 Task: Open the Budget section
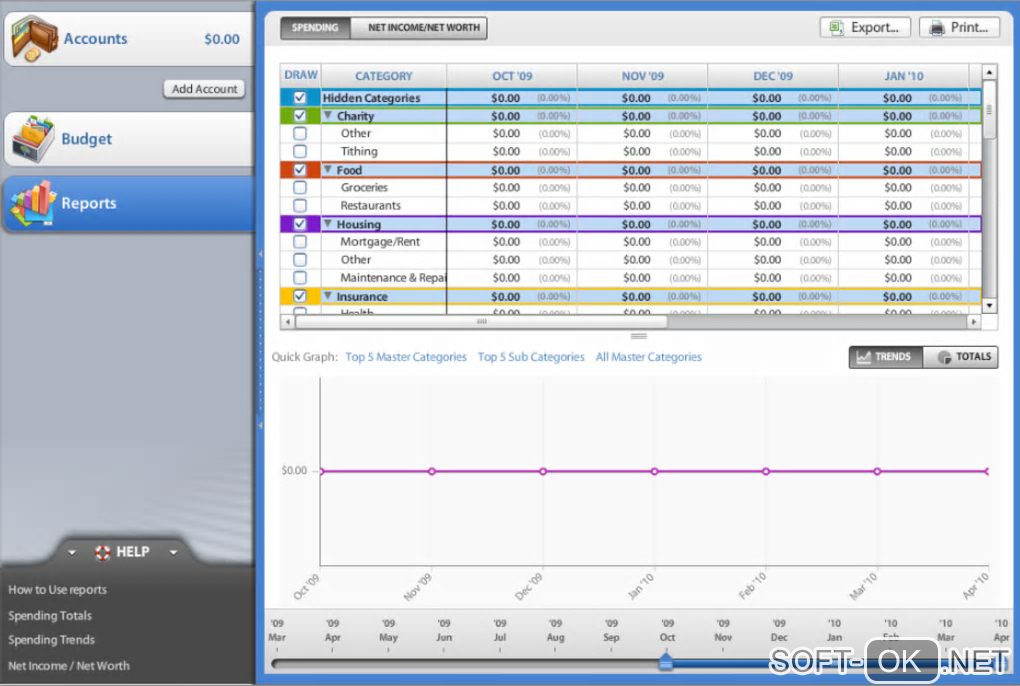click(x=129, y=139)
